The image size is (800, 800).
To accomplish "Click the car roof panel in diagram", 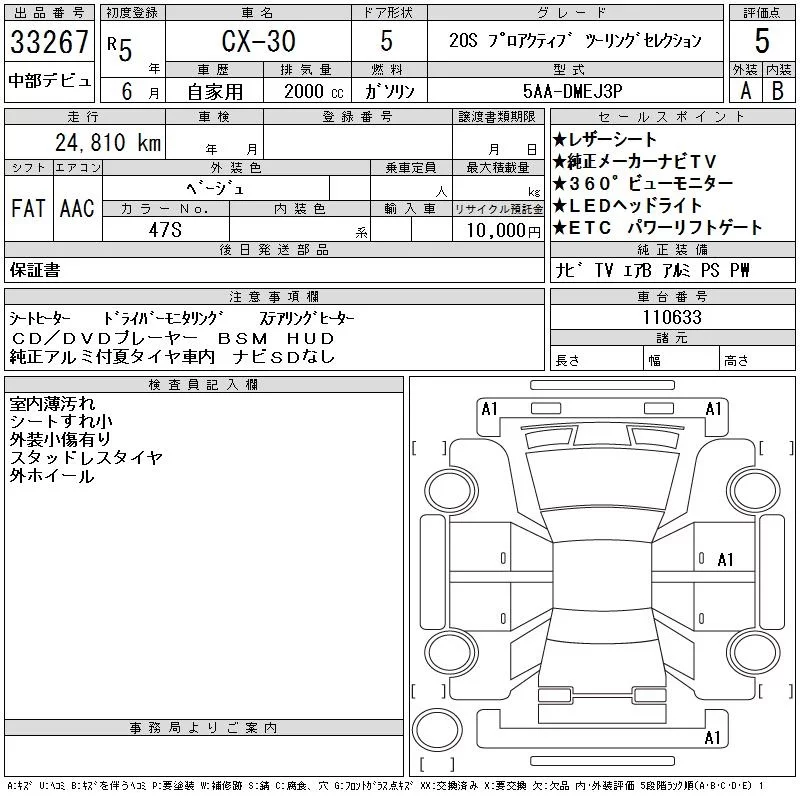I will click(x=602, y=575).
